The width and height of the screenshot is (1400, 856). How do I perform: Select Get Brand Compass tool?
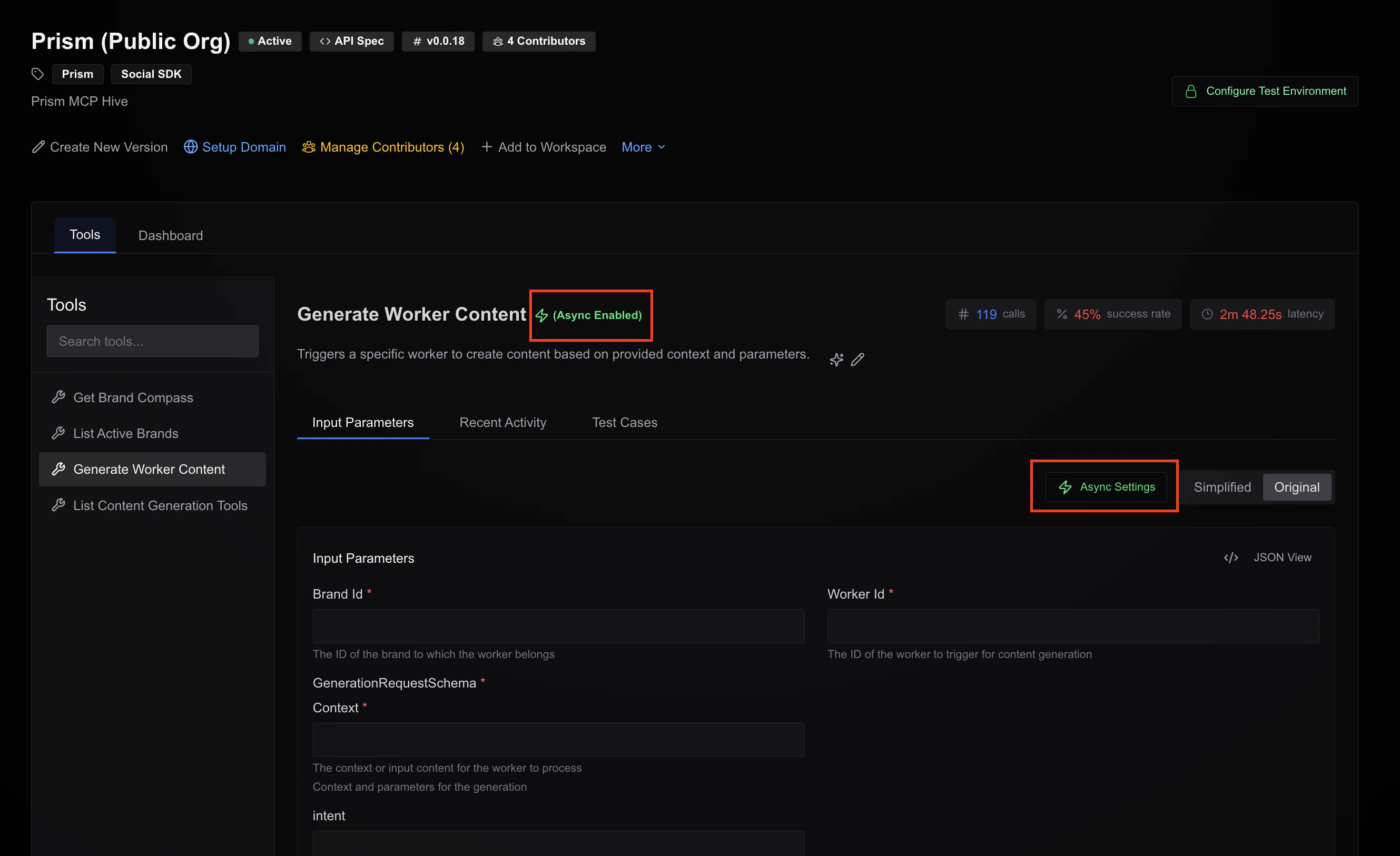pyautogui.click(x=152, y=397)
